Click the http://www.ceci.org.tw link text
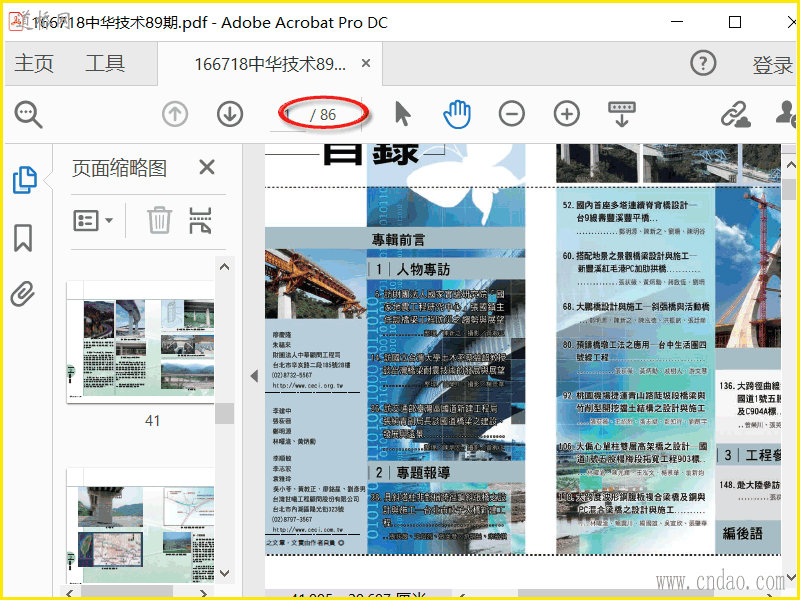 pos(308,385)
